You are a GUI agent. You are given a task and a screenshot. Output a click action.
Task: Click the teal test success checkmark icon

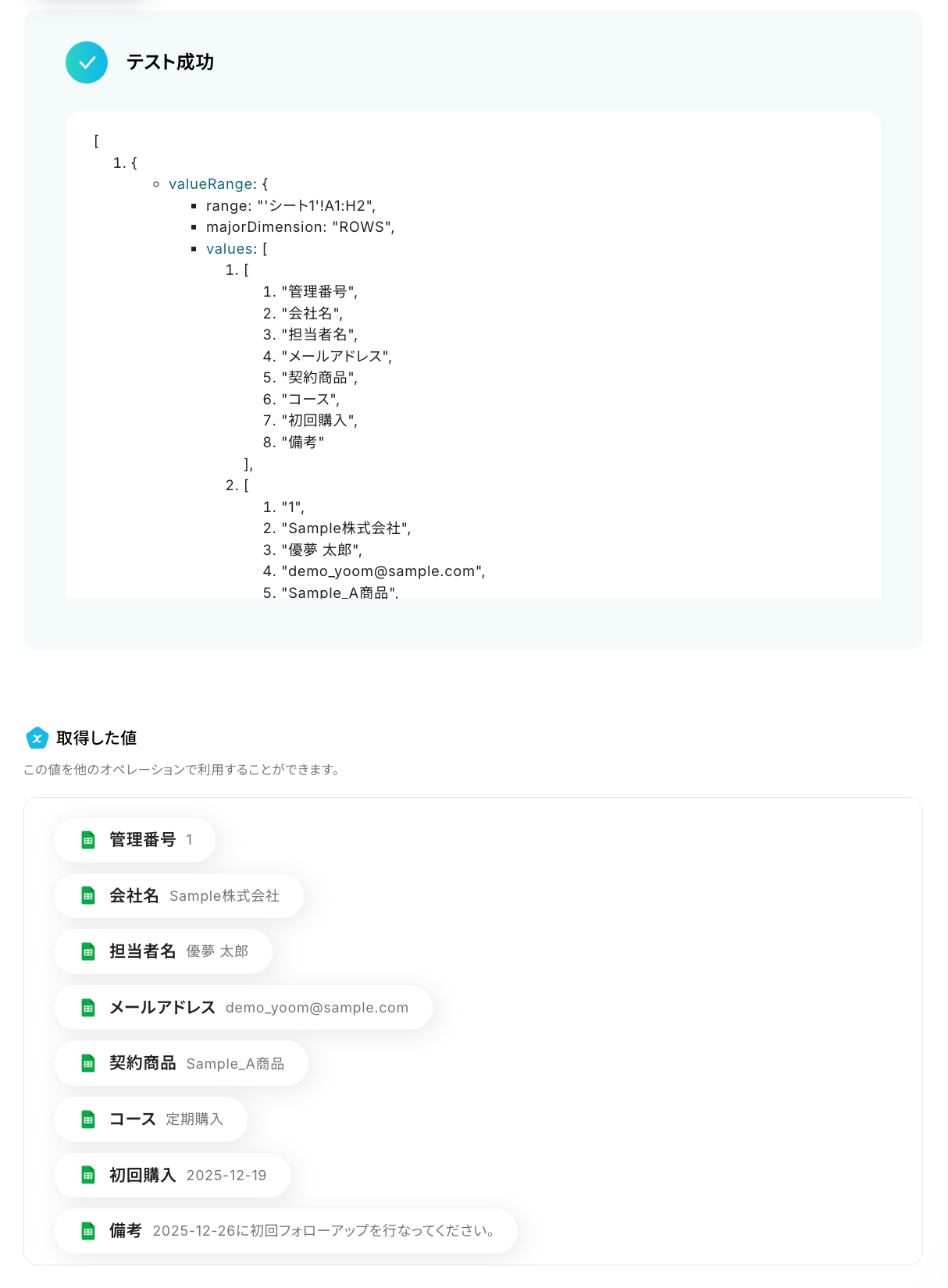click(x=87, y=62)
